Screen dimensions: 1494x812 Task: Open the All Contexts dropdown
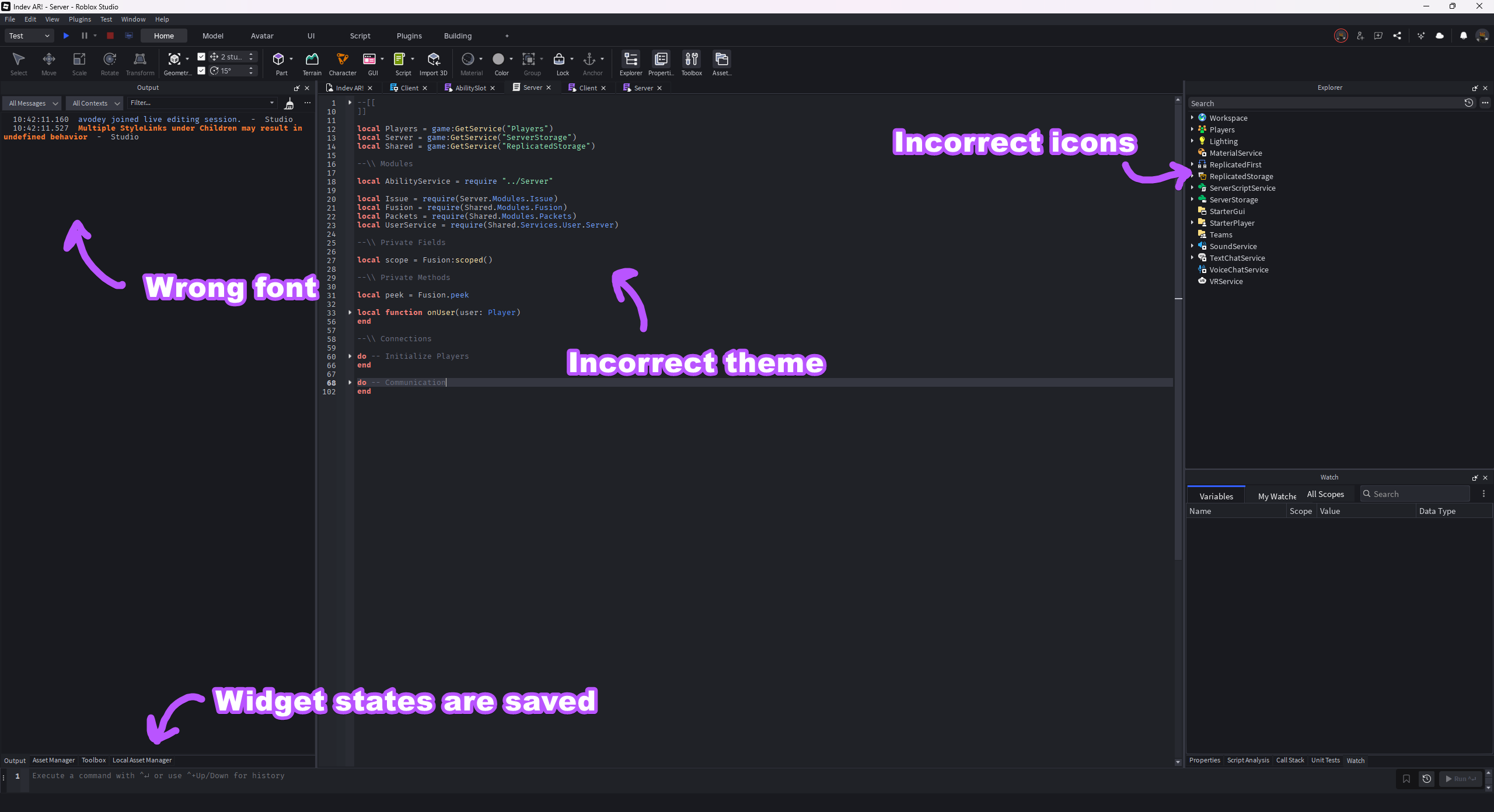[x=95, y=103]
